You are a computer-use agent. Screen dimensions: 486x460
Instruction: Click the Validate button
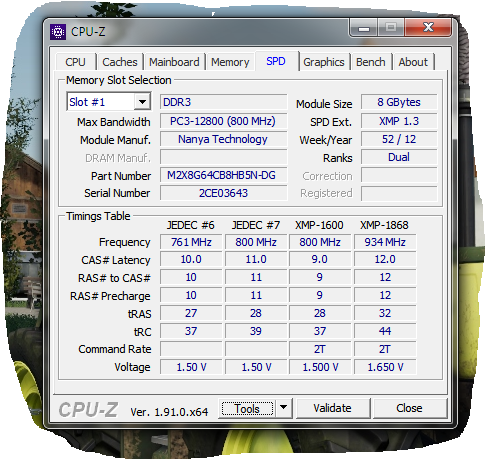[x=332, y=408]
